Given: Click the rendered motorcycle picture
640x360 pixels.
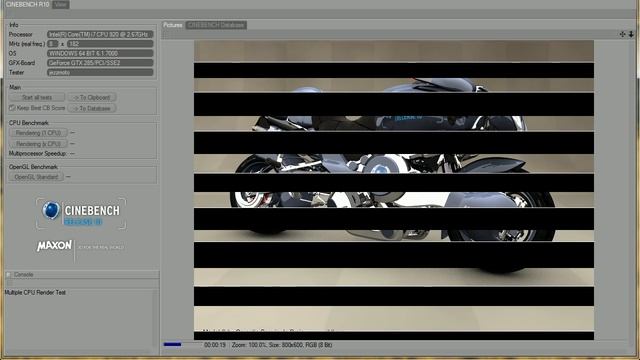Looking at the screenshot, I should [x=394, y=190].
